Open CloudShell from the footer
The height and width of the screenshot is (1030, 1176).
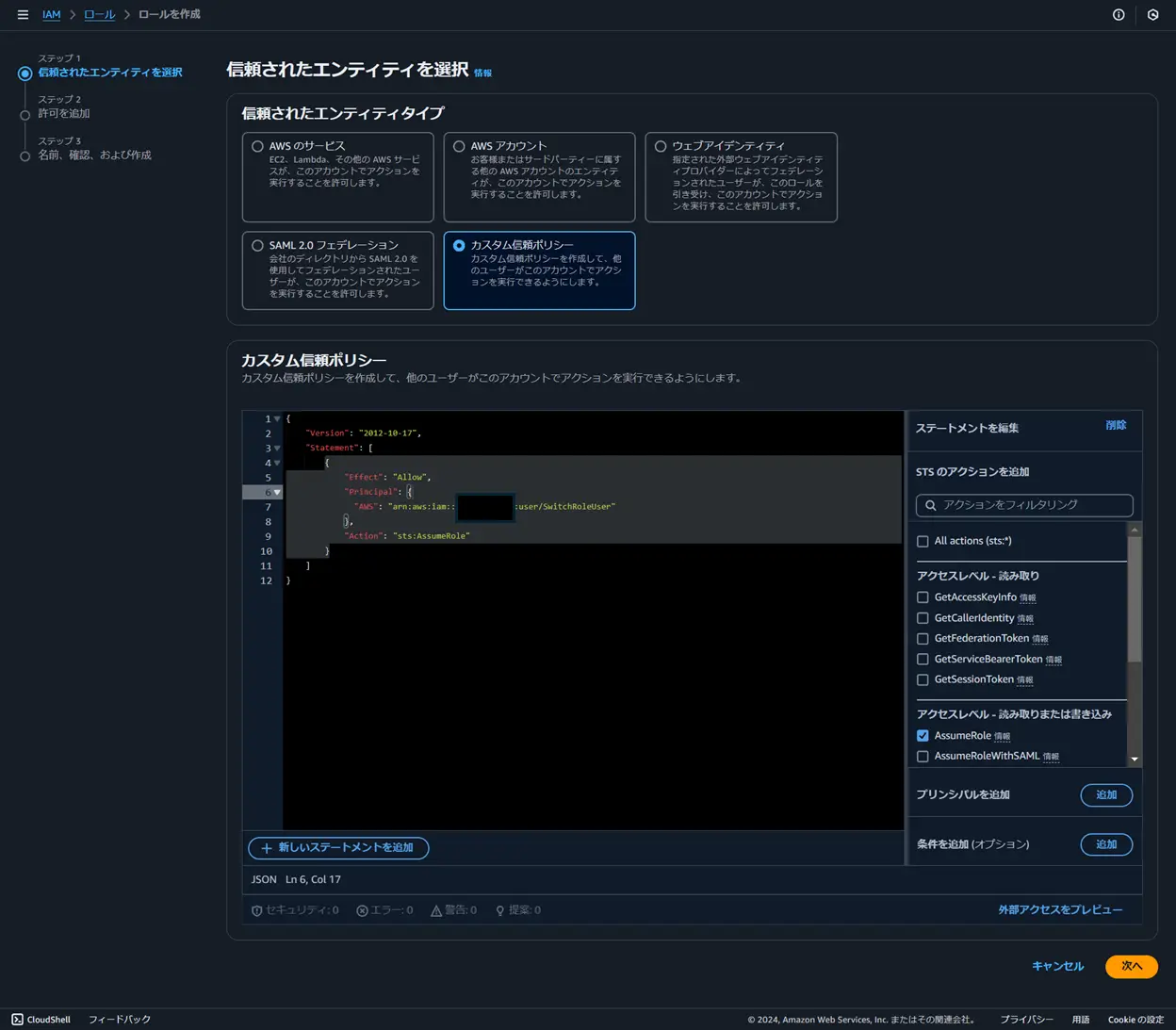[x=41, y=1020]
